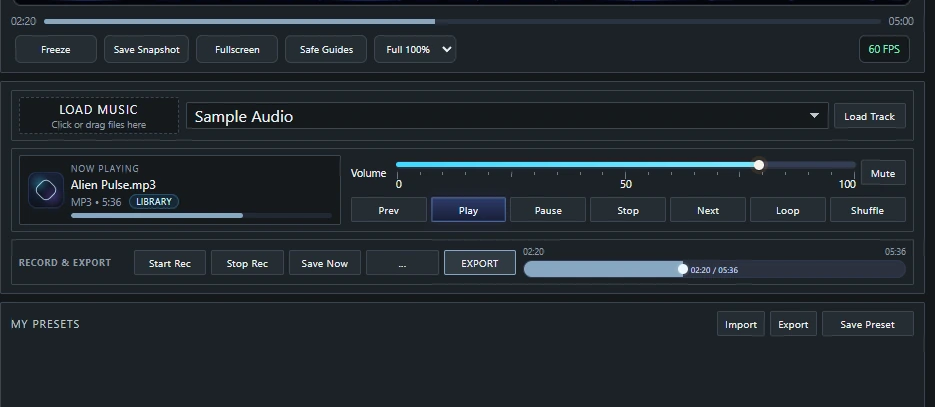Stop the playback
Viewport: 935px width, 407px height.
[x=628, y=210]
